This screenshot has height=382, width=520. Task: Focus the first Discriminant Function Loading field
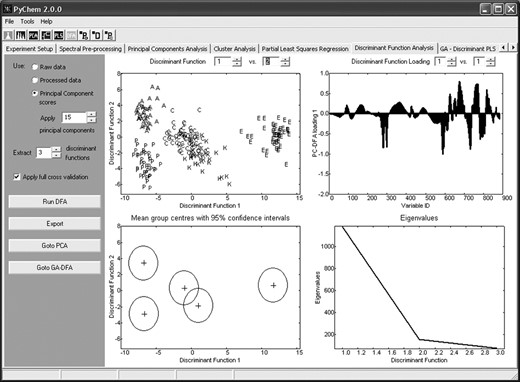(441, 62)
